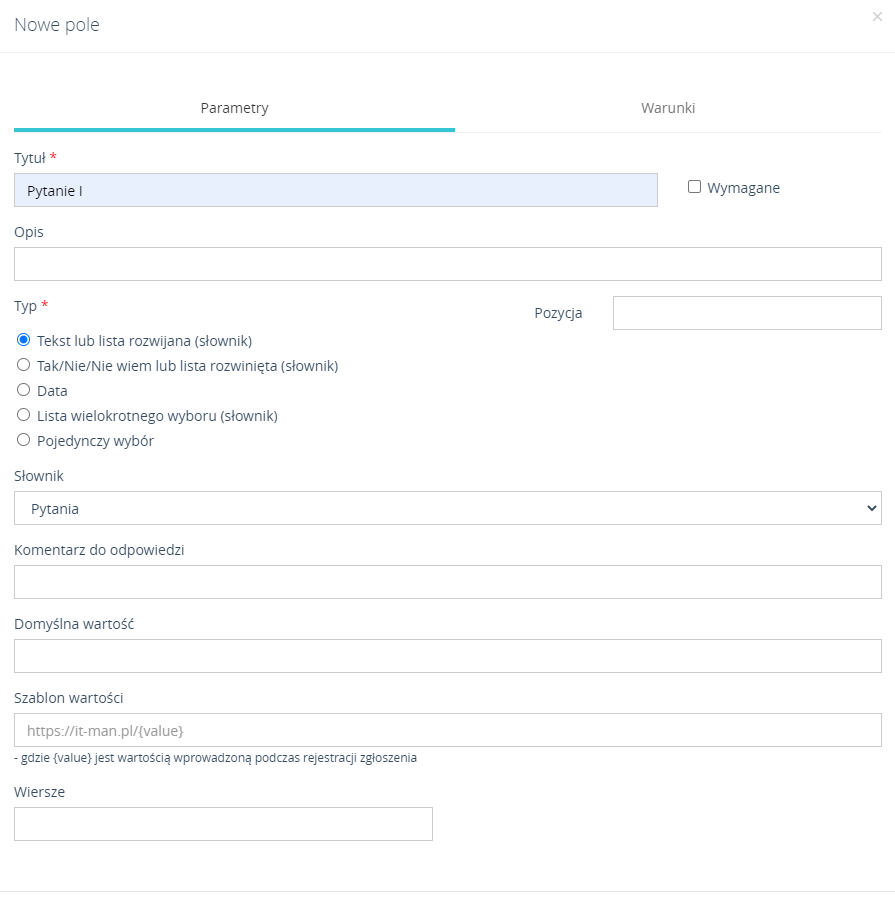The height and width of the screenshot is (897, 895).
Task: Click the Szablon wartości URL field
Action: tap(447, 730)
